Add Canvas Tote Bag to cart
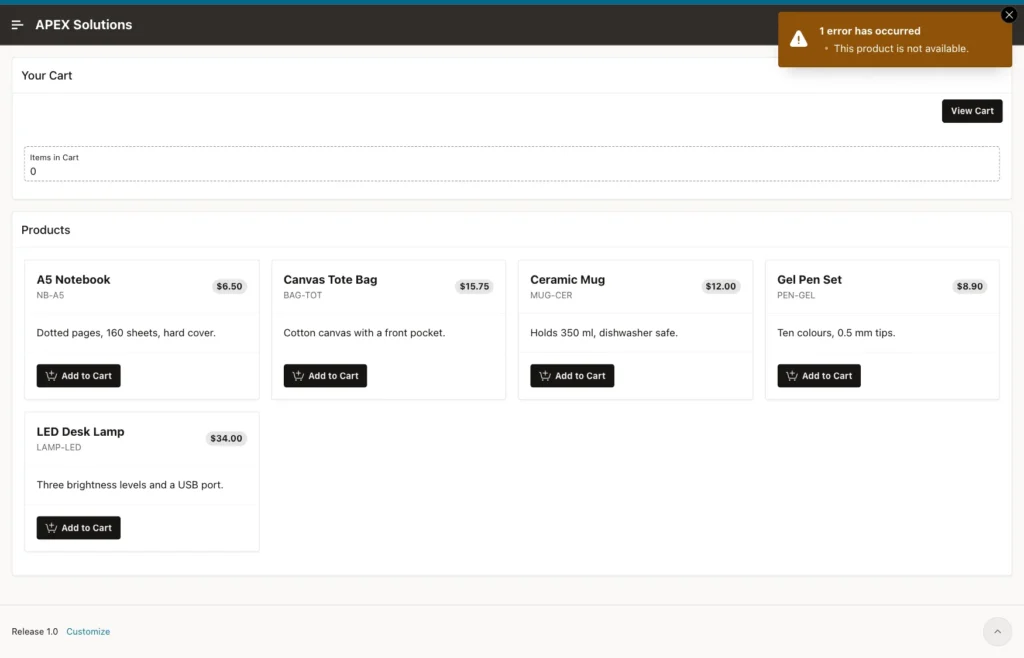Screen dimensions: 1024x658 [325, 375]
